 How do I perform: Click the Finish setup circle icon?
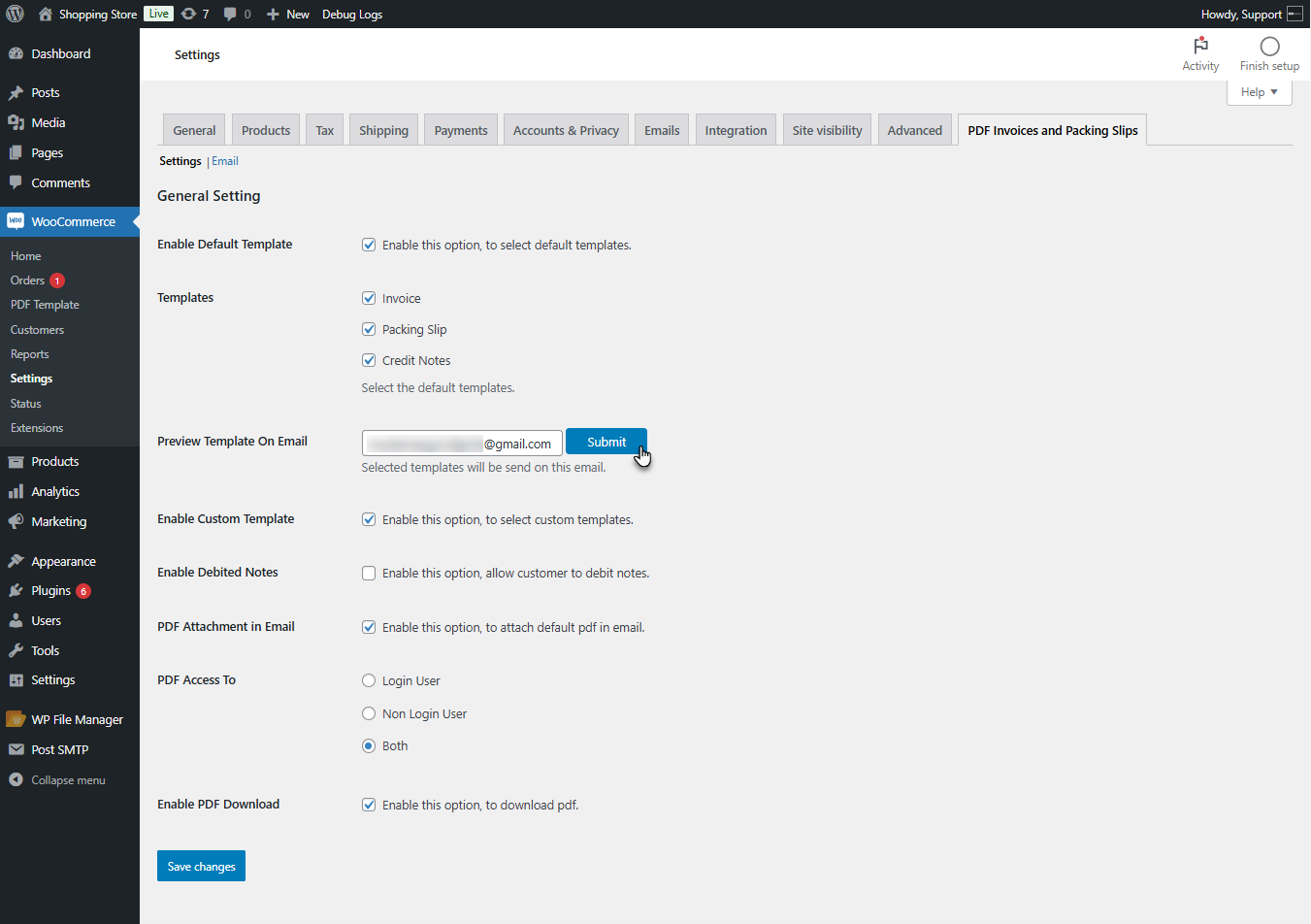pos(1269,46)
